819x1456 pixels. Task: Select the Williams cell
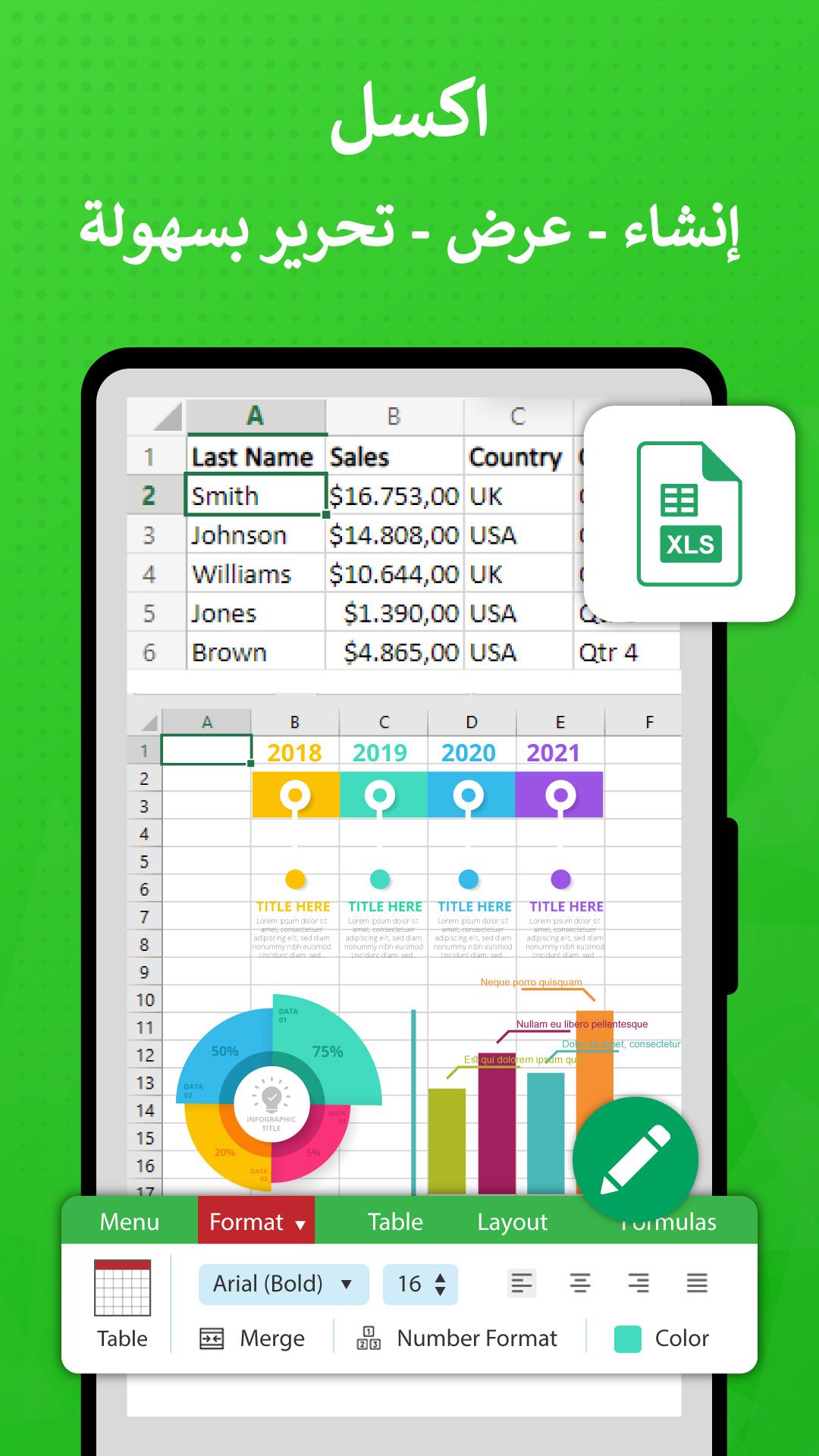(x=256, y=574)
